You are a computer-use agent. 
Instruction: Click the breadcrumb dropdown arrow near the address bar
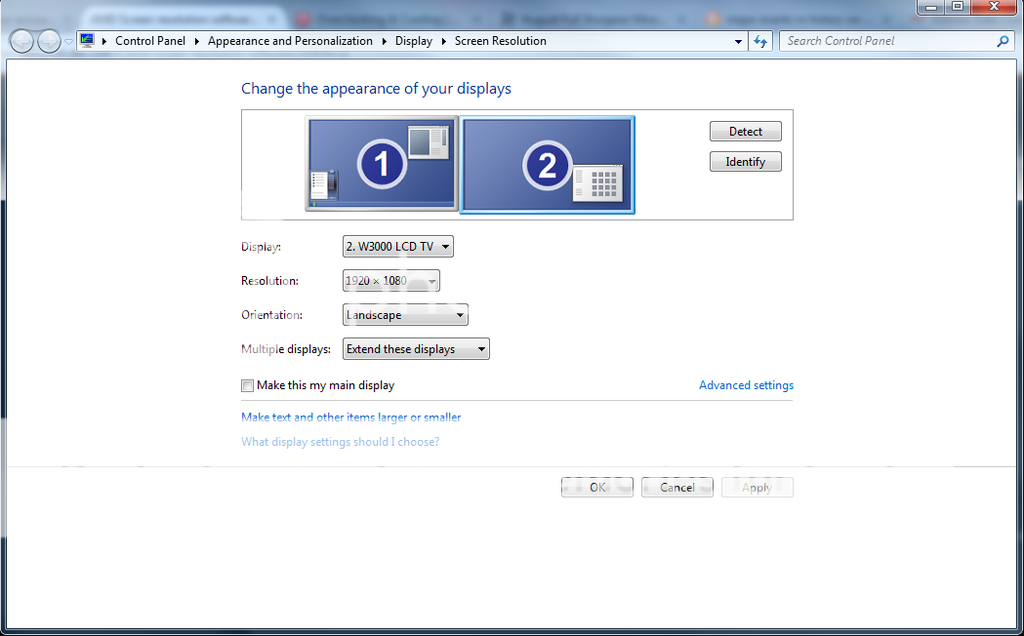tap(738, 41)
